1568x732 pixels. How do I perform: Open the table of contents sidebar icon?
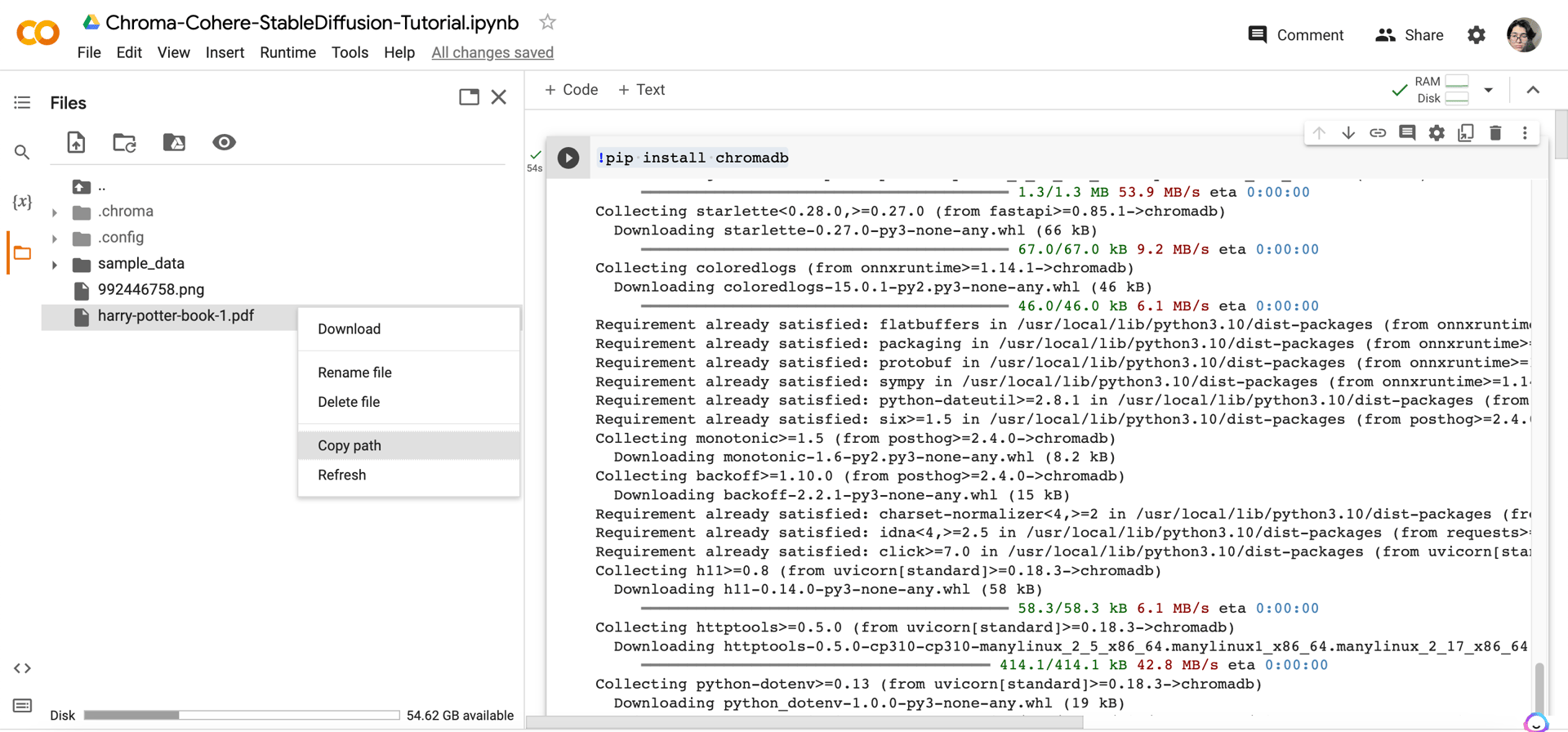click(22, 102)
